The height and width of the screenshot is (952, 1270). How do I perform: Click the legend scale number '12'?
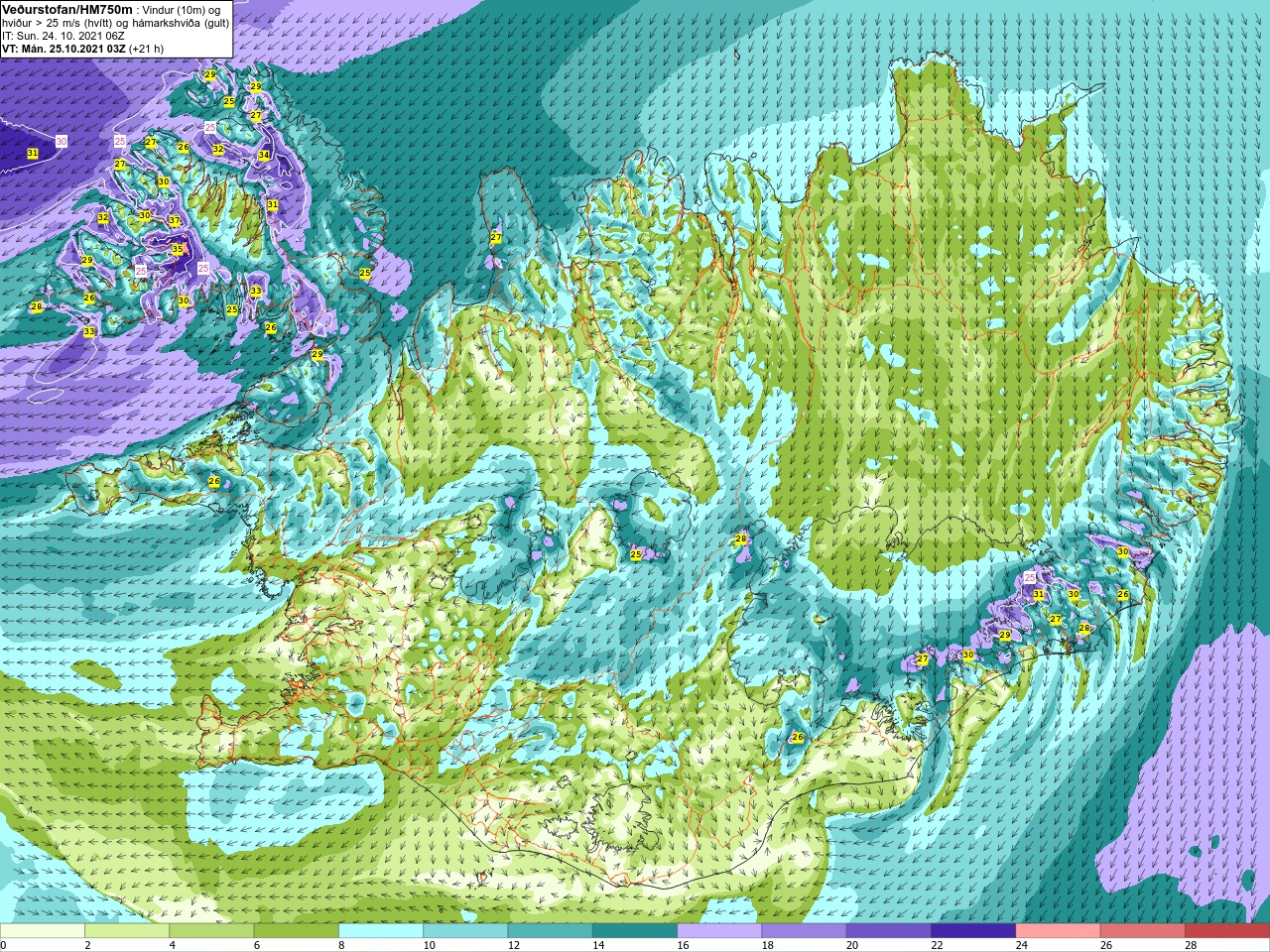tap(515, 946)
